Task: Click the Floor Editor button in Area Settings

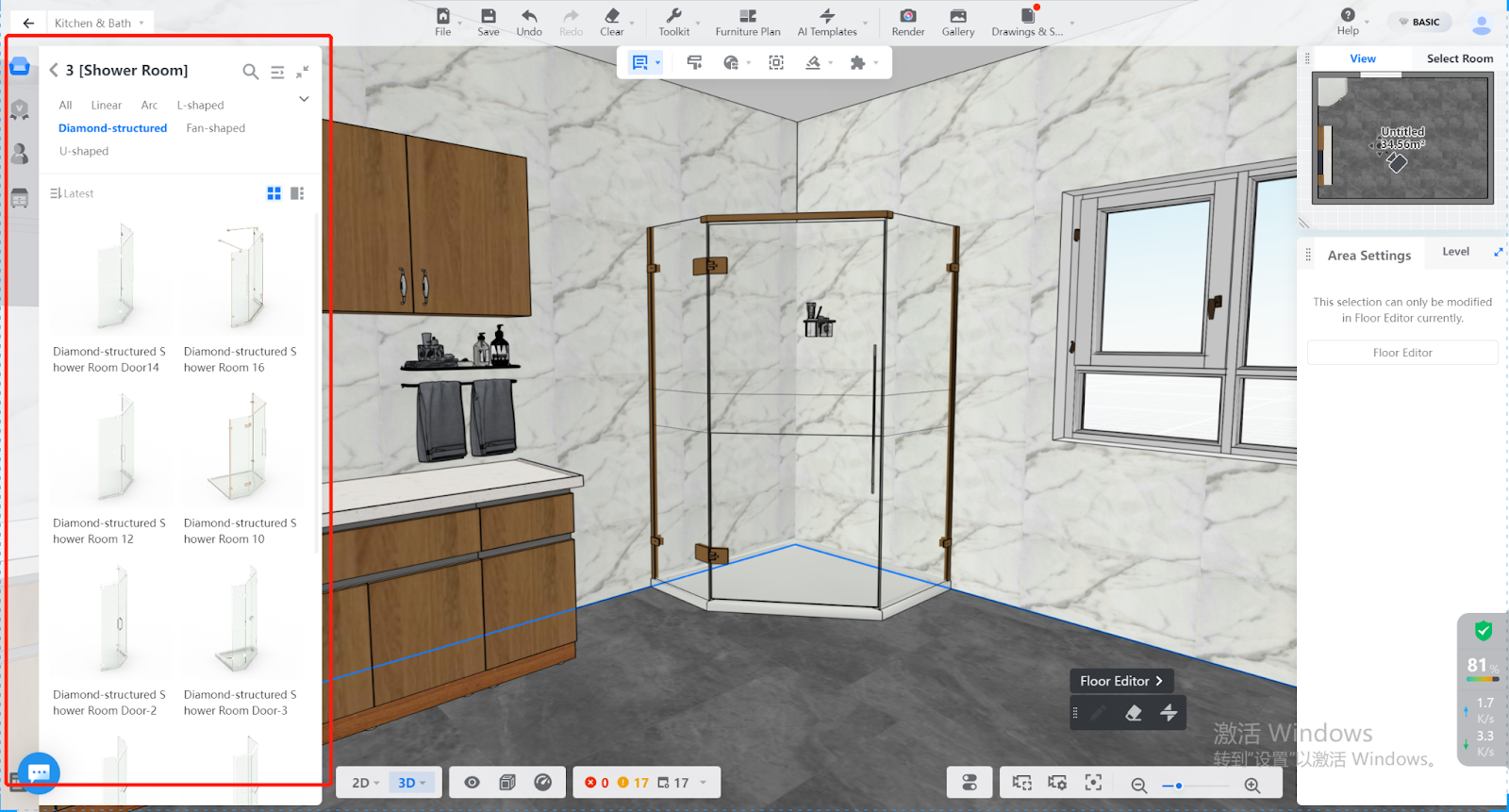Action: point(1402,353)
